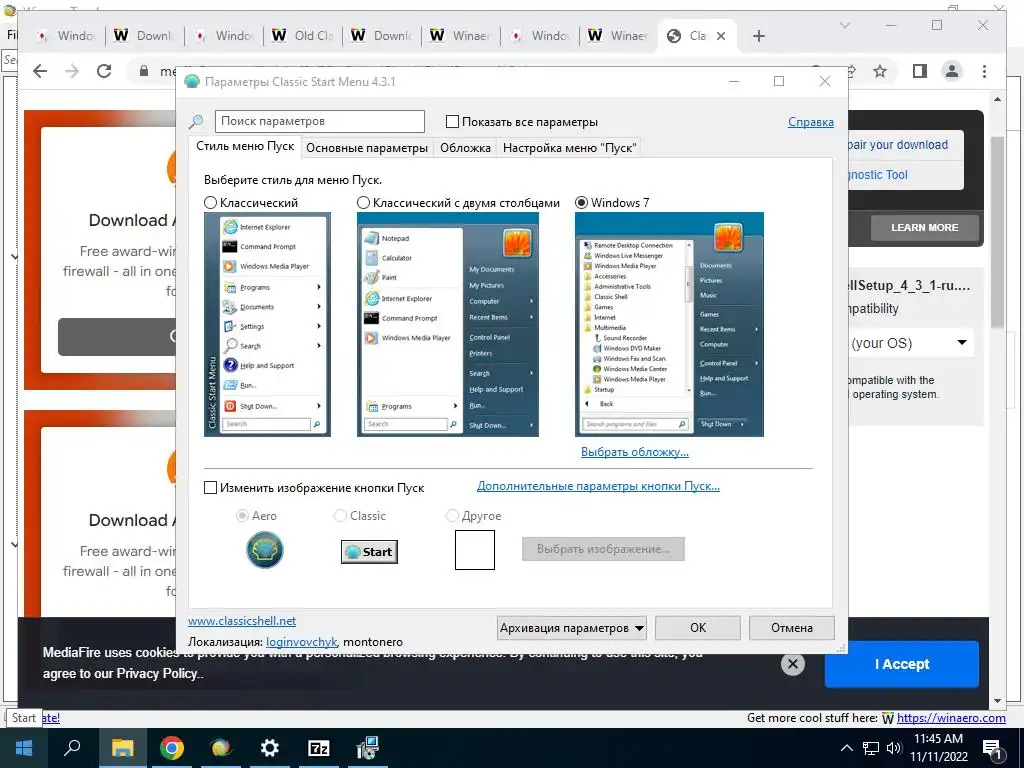
Task: Open File Explorer from taskbar
Action: pos(122,748)
